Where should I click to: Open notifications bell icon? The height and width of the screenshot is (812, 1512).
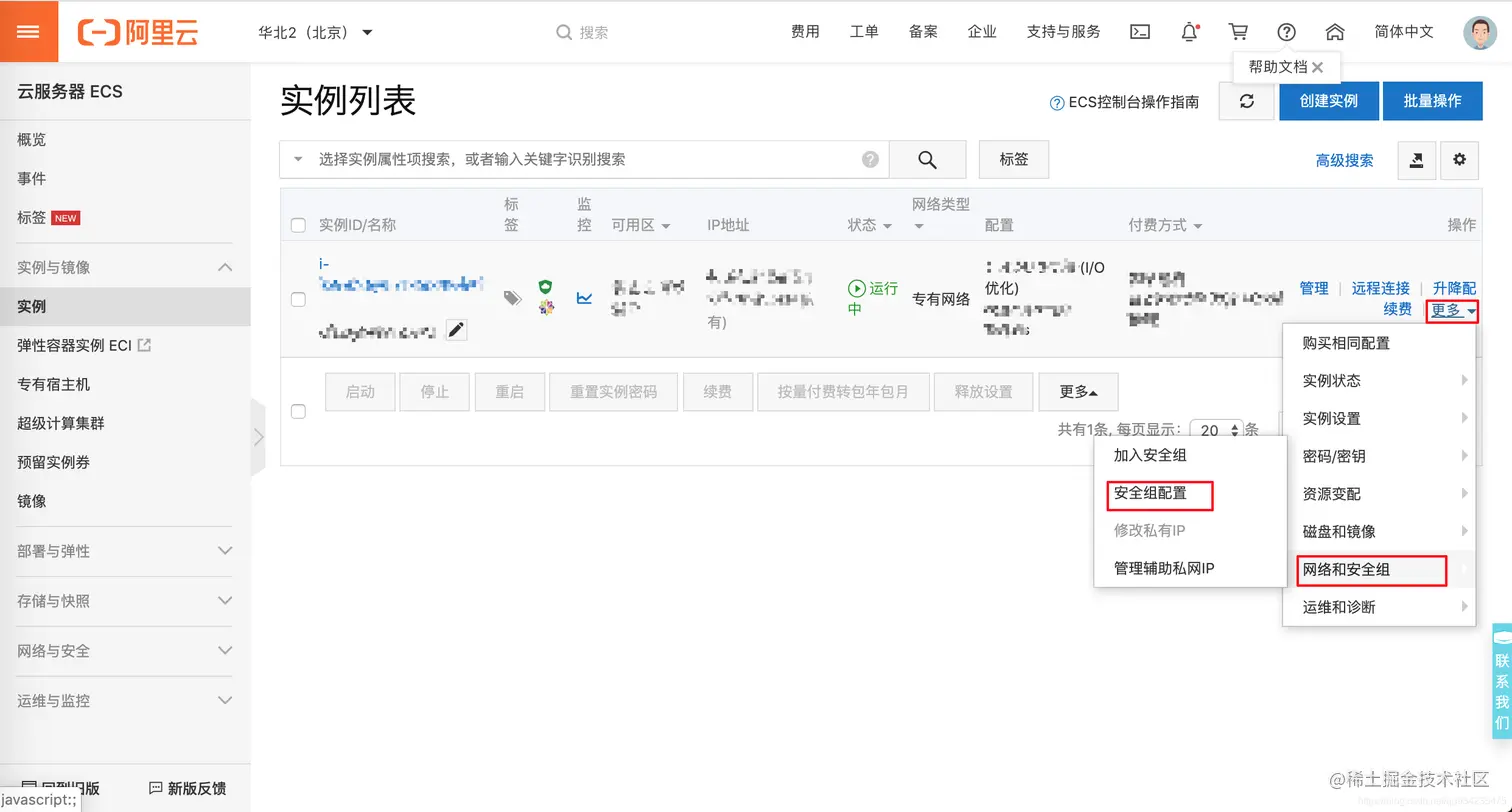tap(1189, 32)
